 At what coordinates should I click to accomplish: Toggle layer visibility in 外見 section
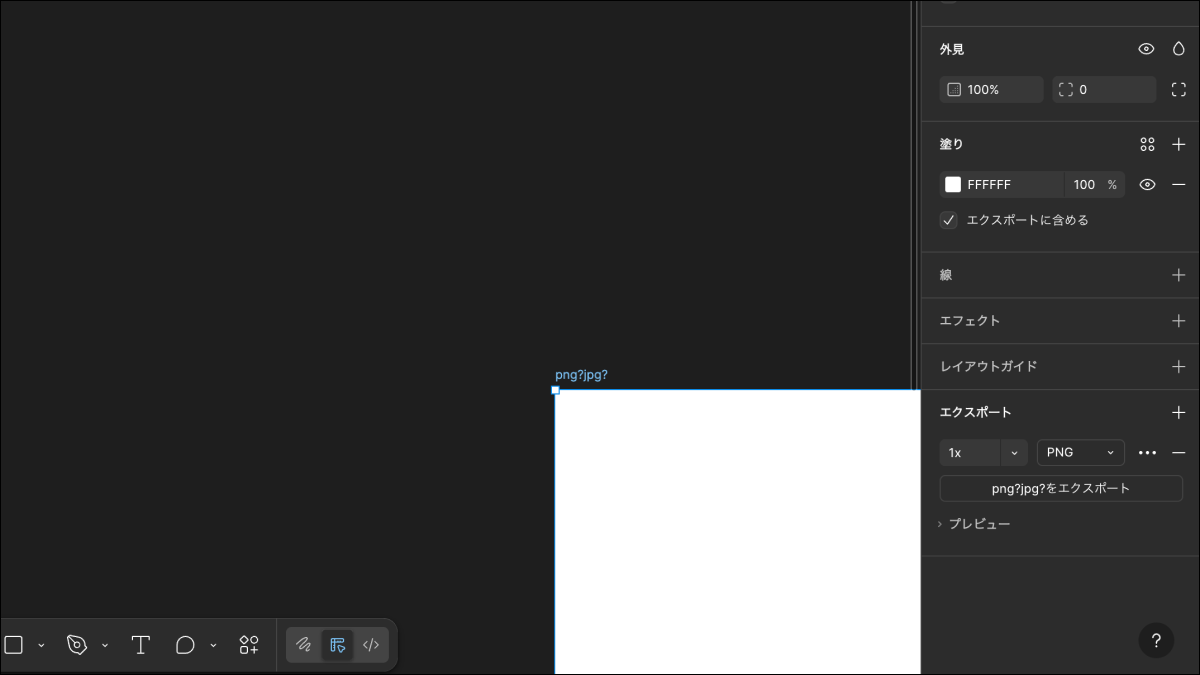pyautogui.click(x=1146, y=49)
